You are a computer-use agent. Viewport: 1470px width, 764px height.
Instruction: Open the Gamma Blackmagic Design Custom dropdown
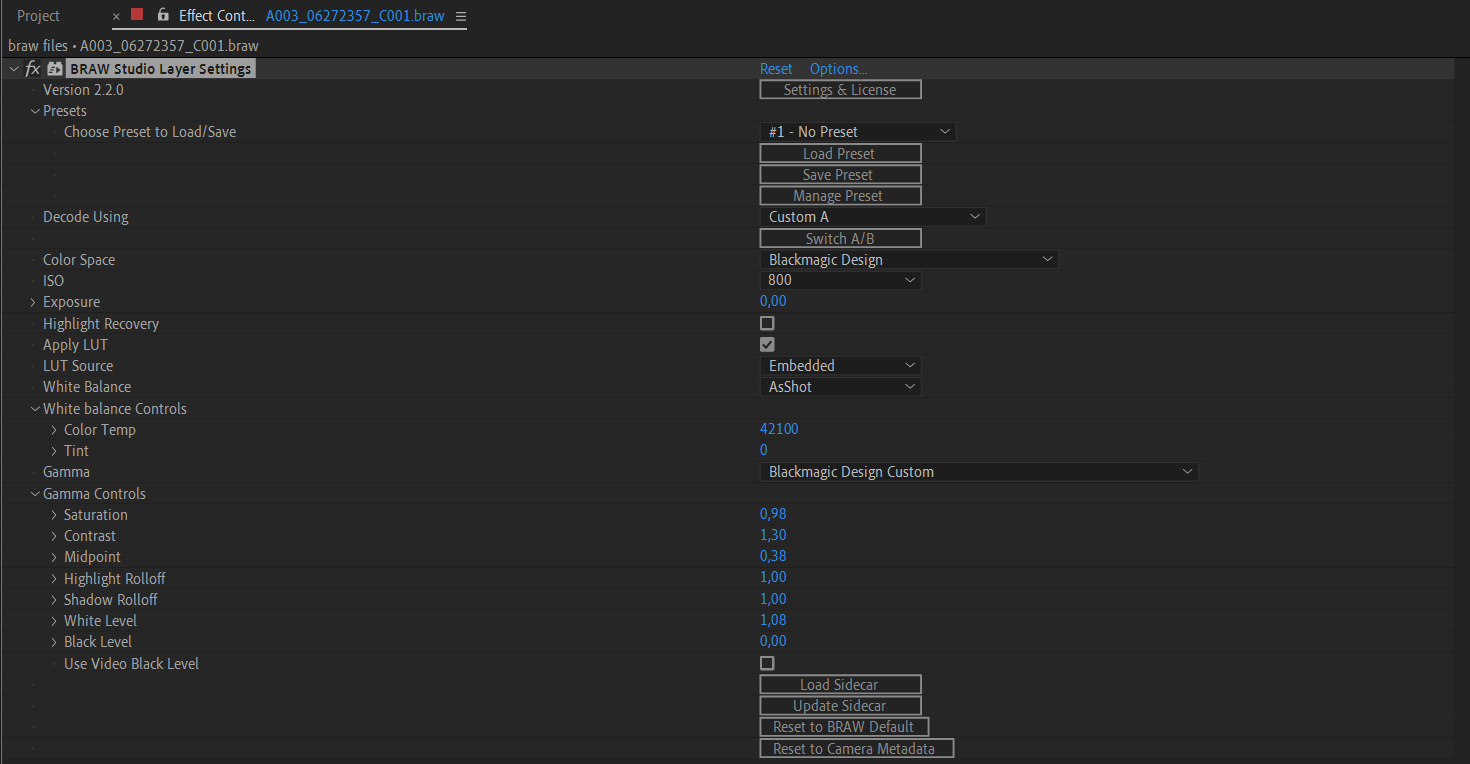[x=978, y=472]
